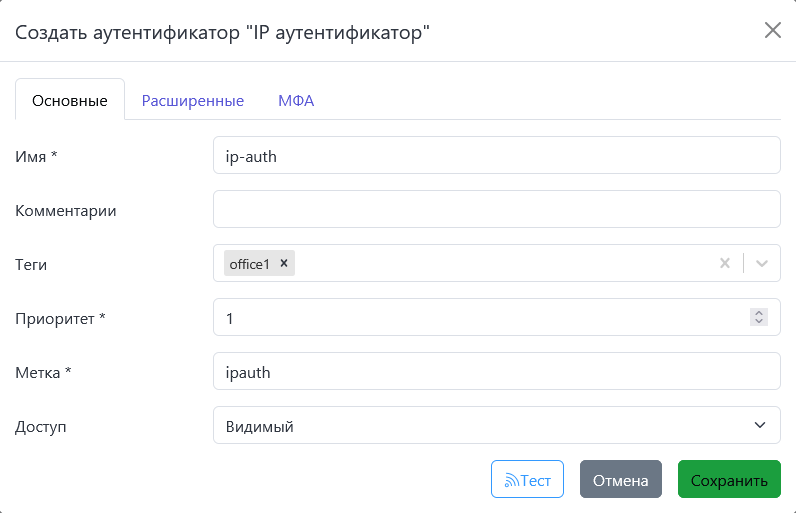
Task: Focus the Имя field containing ip-auth
Action: tap(496, 155)
